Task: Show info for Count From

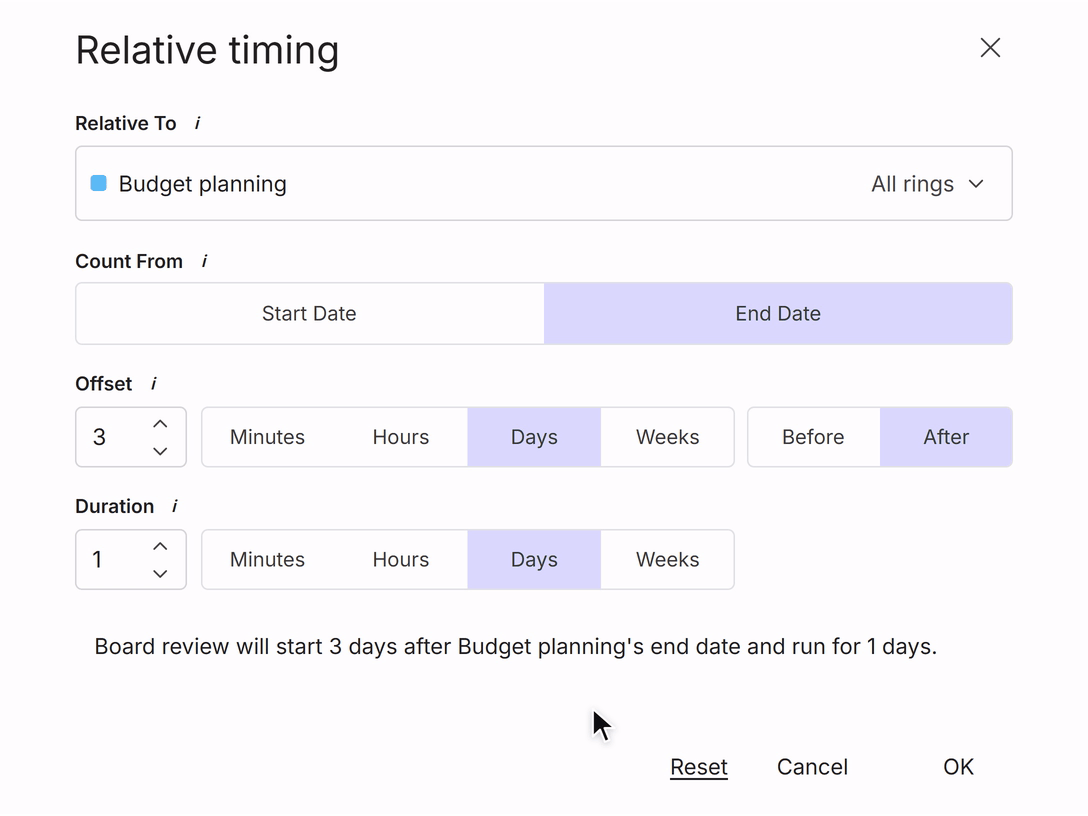Action: point(205,262)
